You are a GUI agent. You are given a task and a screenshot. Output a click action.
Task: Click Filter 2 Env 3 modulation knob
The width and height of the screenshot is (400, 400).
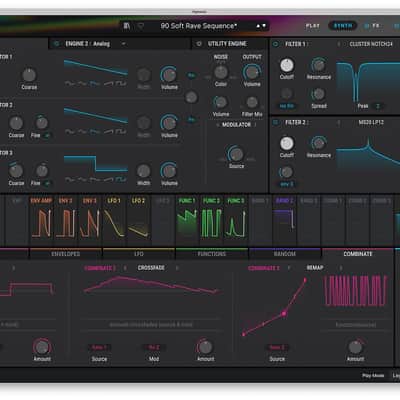[x=286, y=172]
